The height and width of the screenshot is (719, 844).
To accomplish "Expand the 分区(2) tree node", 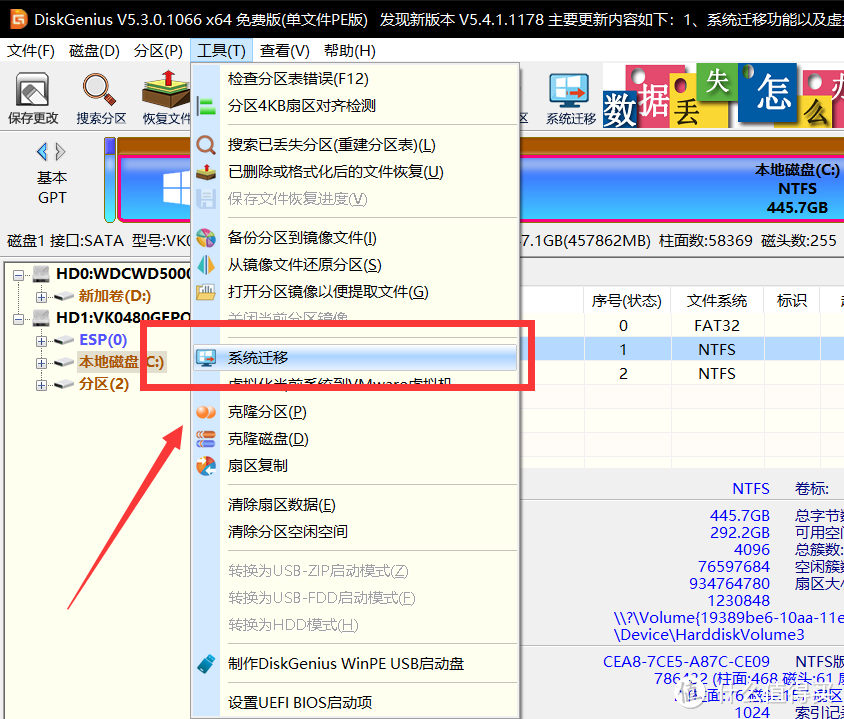I will [41, 383].
